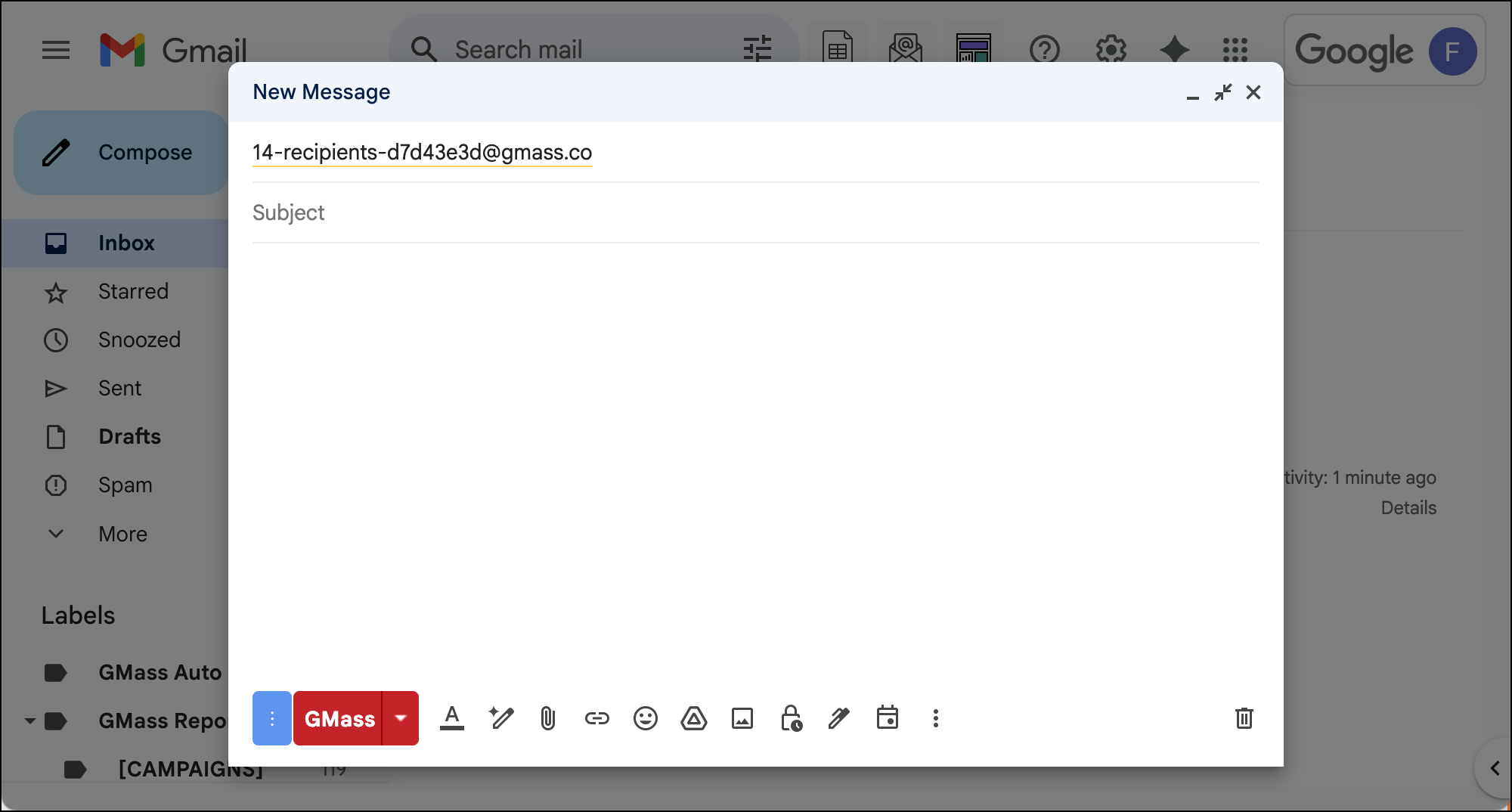Screen dimensions: 1512x812
Task: Click the calendar scheduling icon
Action: click(x=887, y=718)
